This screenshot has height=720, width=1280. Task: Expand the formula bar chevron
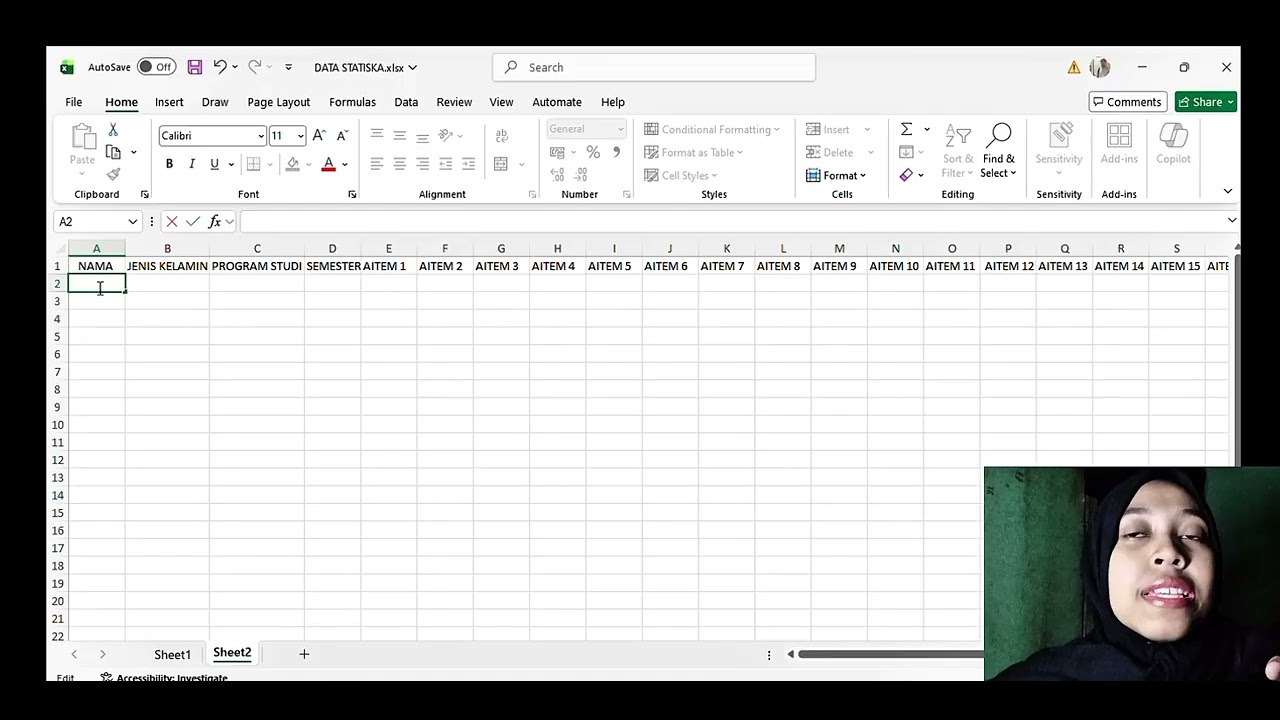coord(1232,221)
